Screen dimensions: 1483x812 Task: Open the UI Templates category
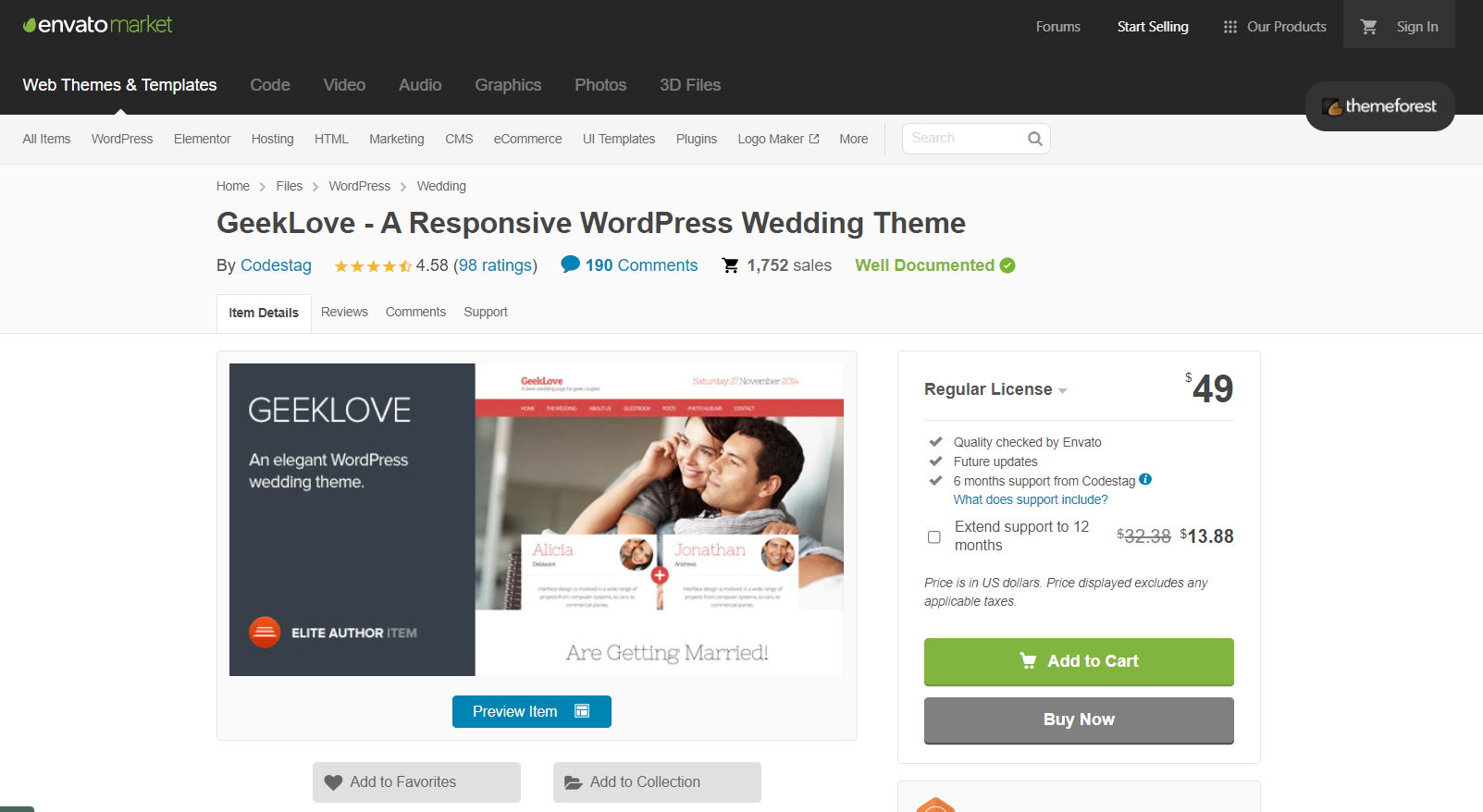[619, 139]
